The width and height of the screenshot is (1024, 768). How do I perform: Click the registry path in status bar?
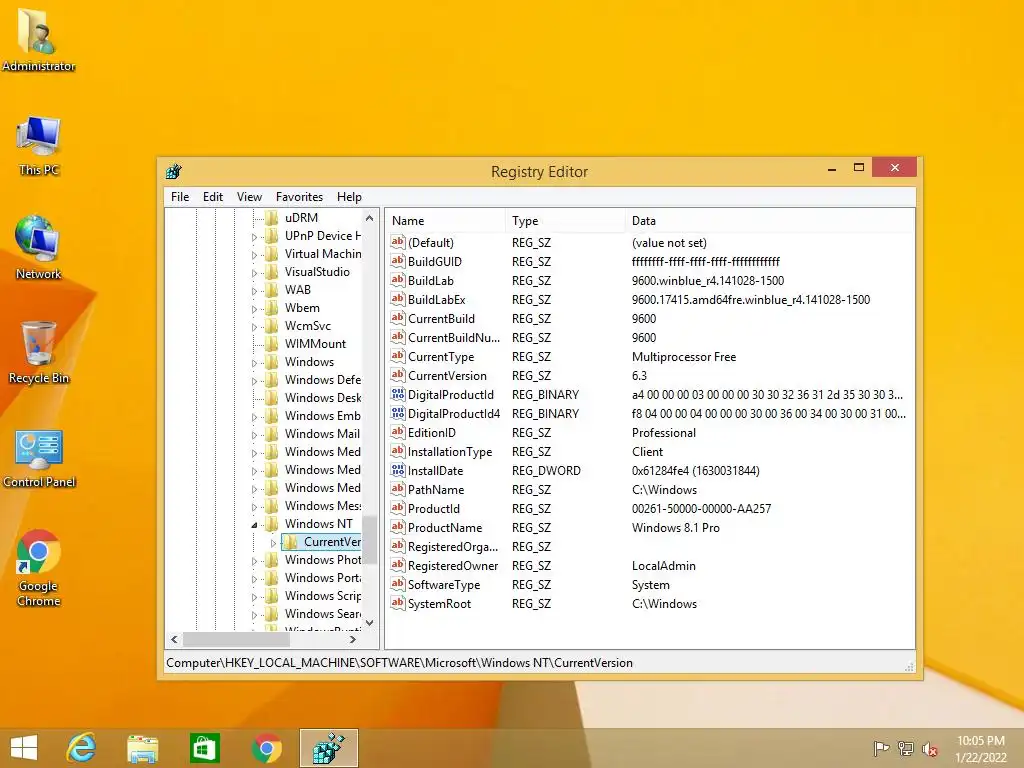(x=399, y=662)
